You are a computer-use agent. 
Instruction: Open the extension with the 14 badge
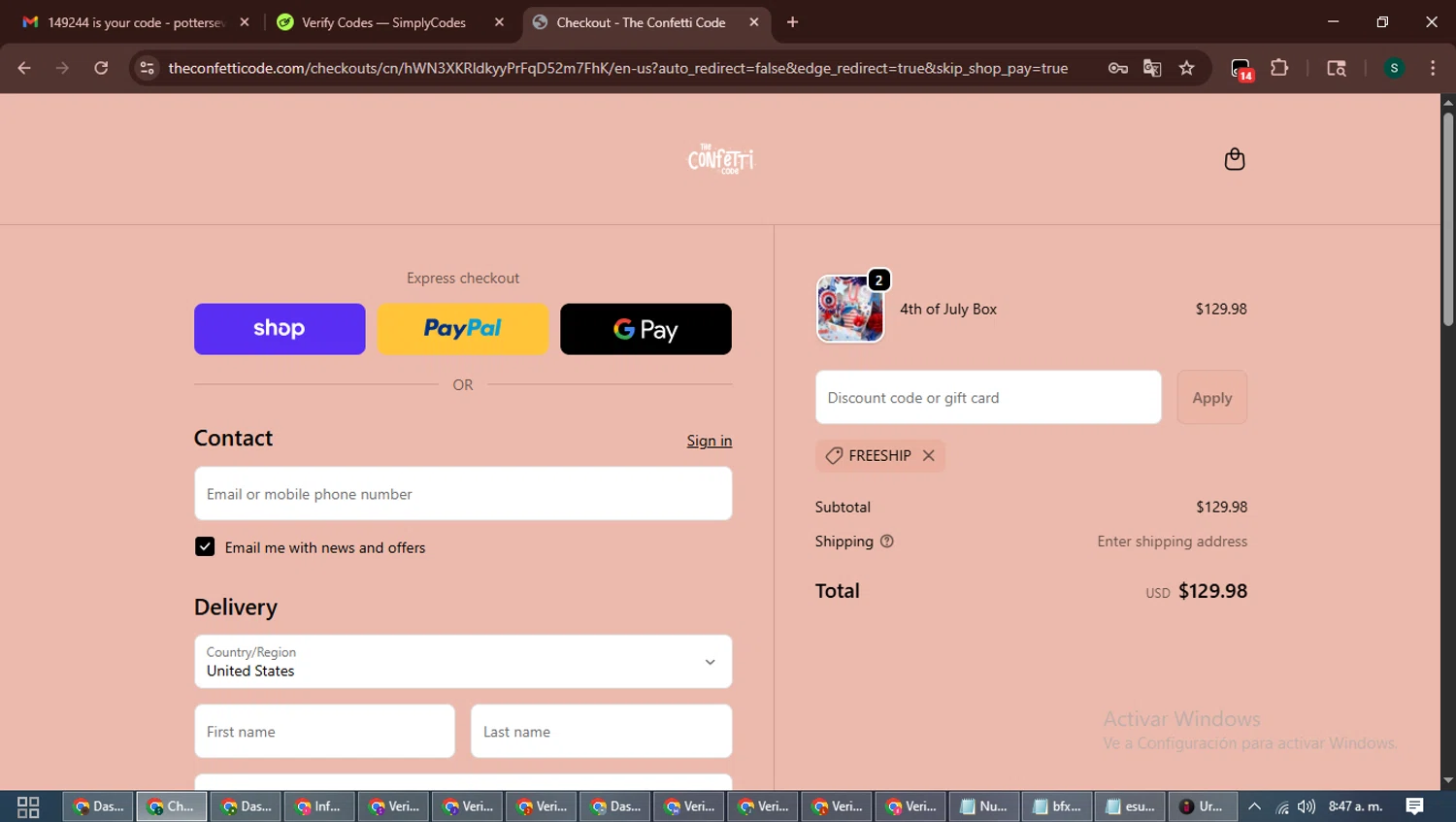[1241, 69]
